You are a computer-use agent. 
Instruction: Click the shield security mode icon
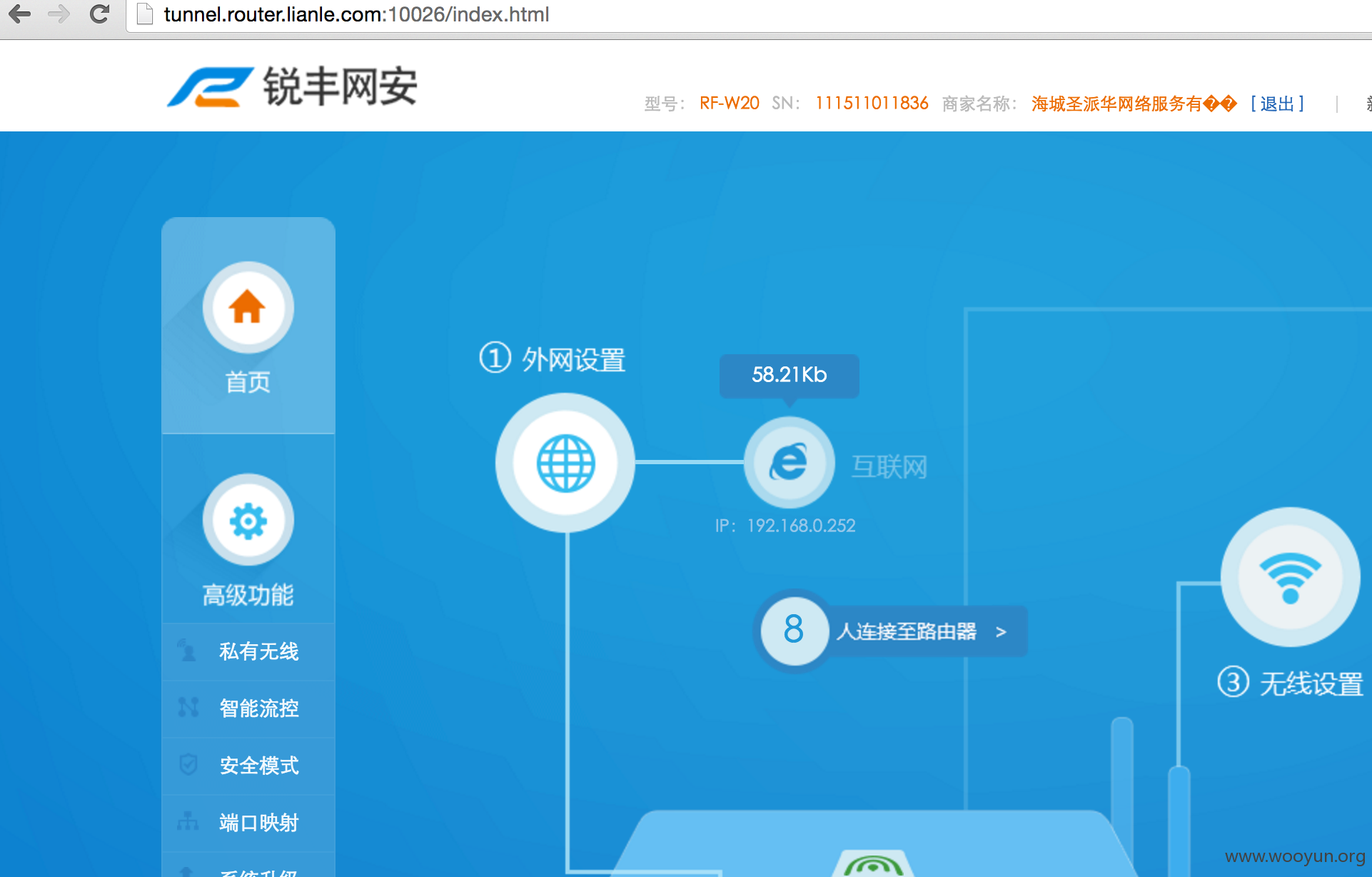pos(188,764)
